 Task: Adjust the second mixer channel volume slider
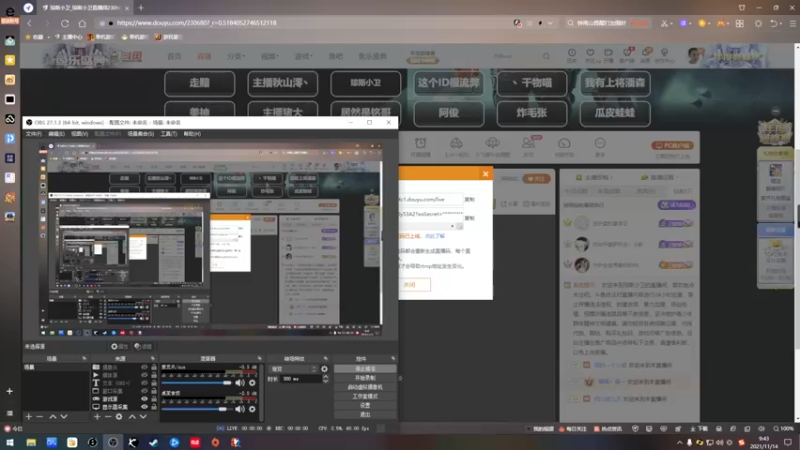click(197, 409)
